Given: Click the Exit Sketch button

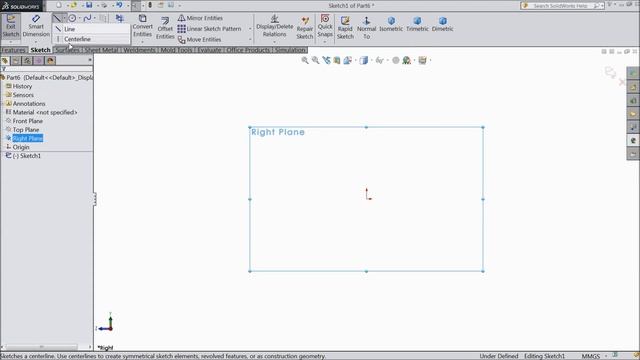Looking at the screenshot, I should (11, 26).
